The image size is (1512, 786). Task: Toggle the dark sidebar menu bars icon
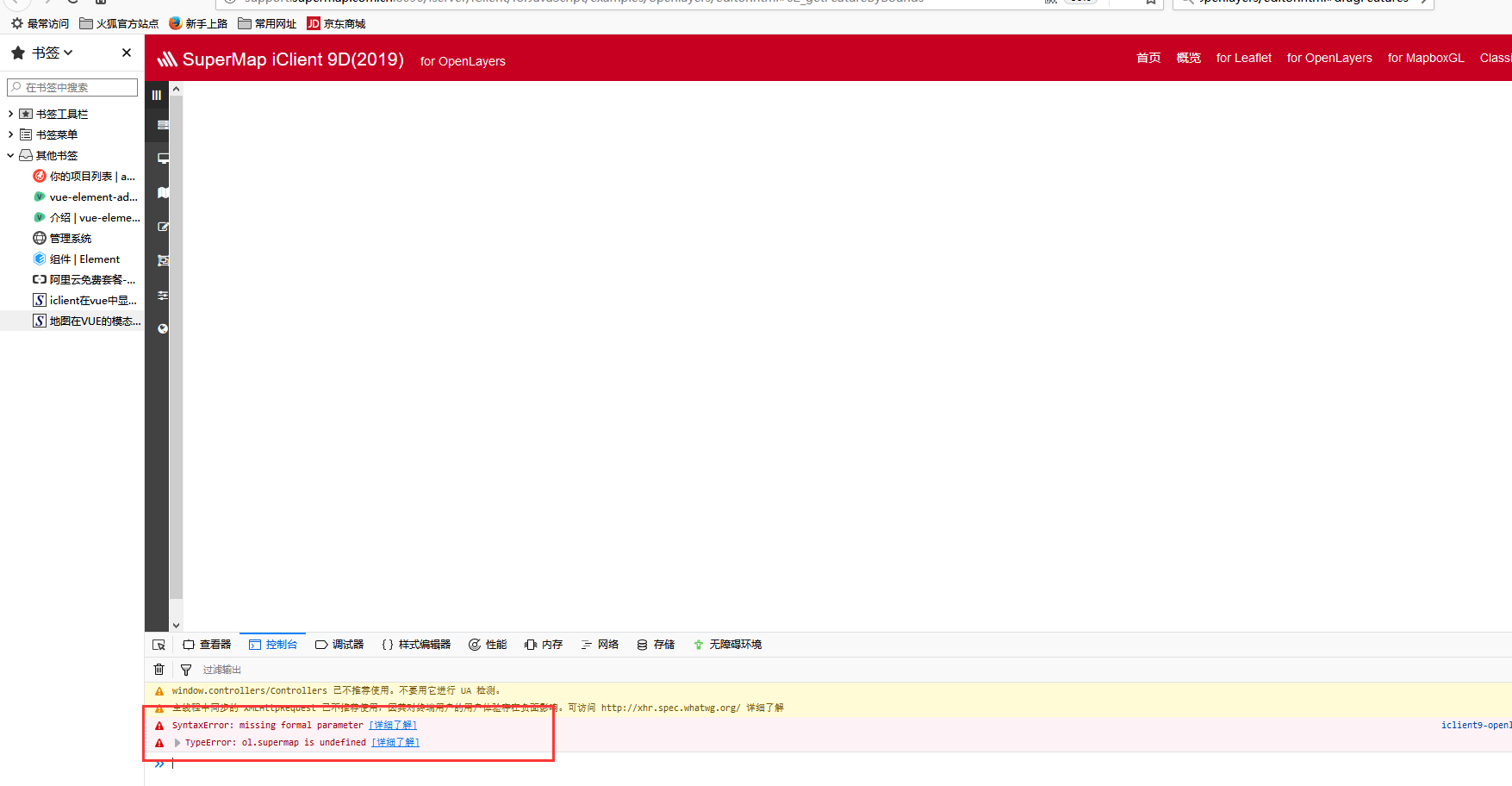point(156,95)
